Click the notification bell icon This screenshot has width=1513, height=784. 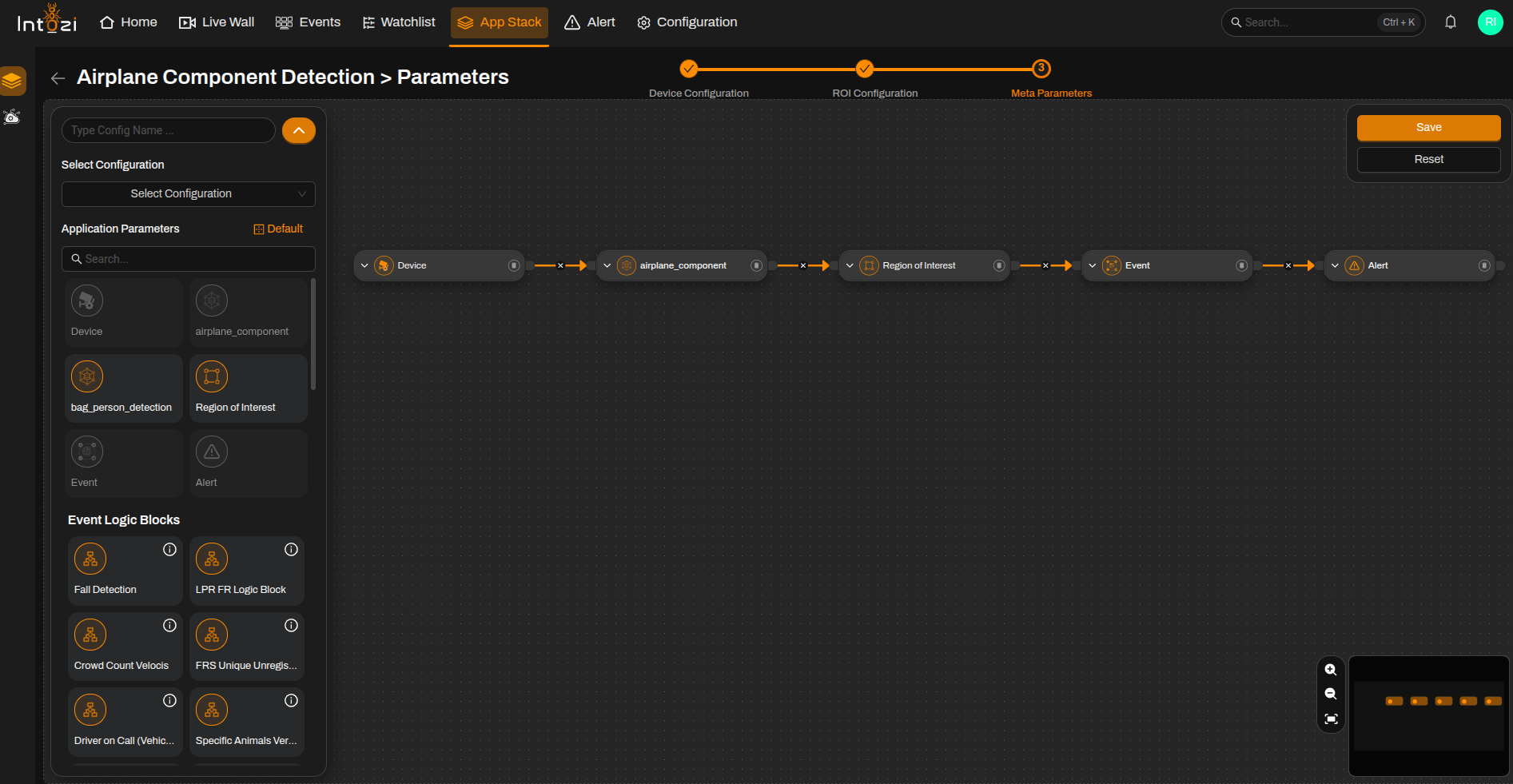point(1451,22)
